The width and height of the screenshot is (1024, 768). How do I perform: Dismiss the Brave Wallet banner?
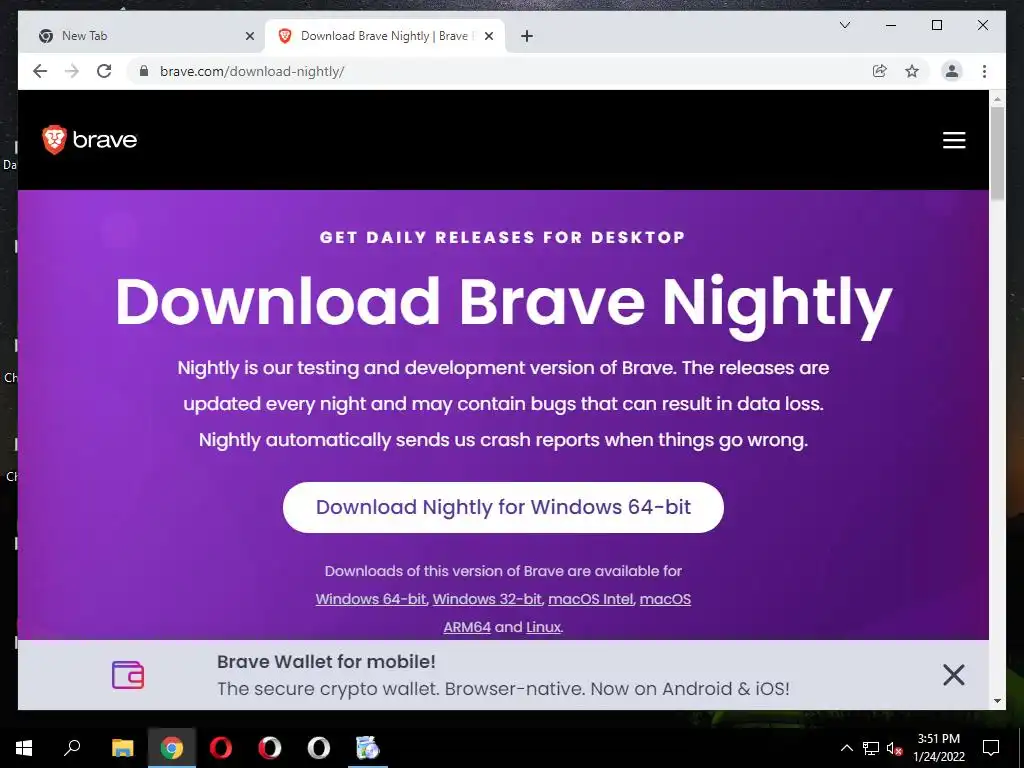pyautogui.click(x=953, y=675)
